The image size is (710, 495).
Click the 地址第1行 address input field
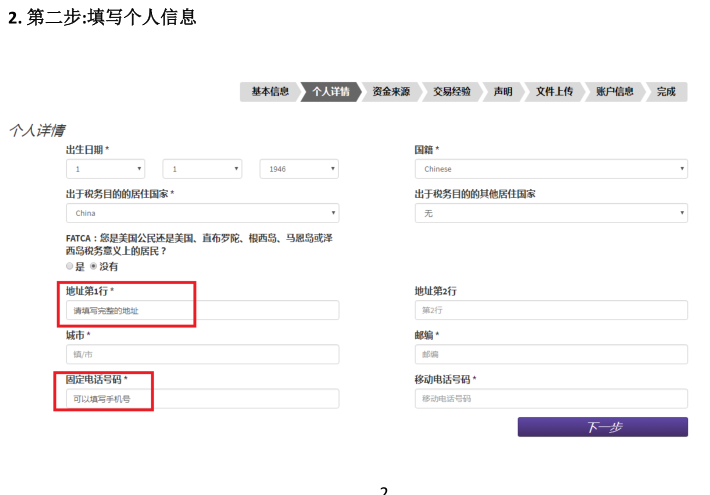[x=202, y=311]
